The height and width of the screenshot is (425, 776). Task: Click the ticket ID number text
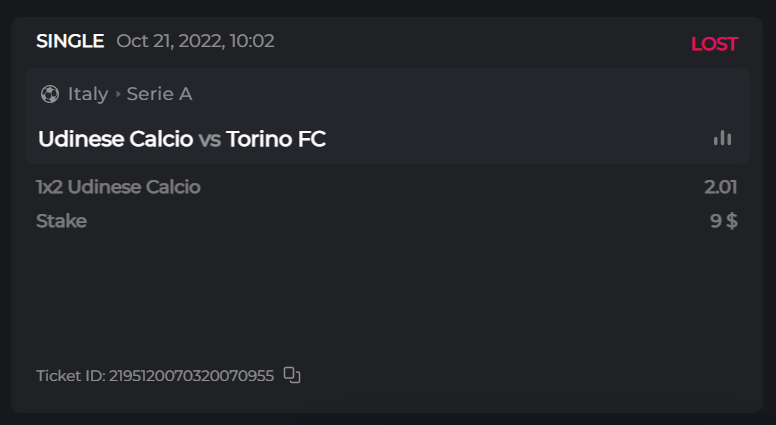191,376
